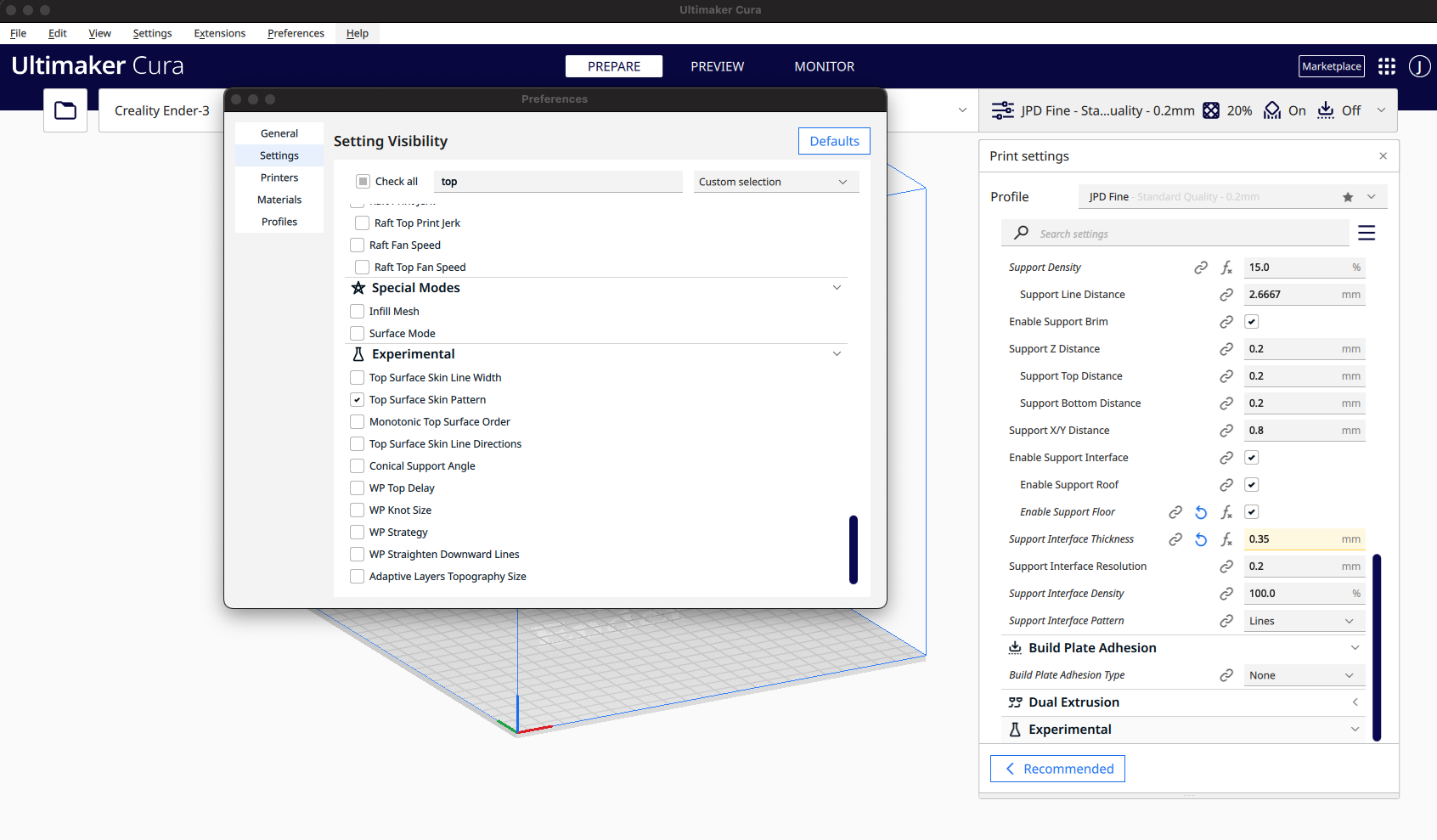Click link icon for Support Z Distance
The image size is (1437, 840).
coord(1226,349)
